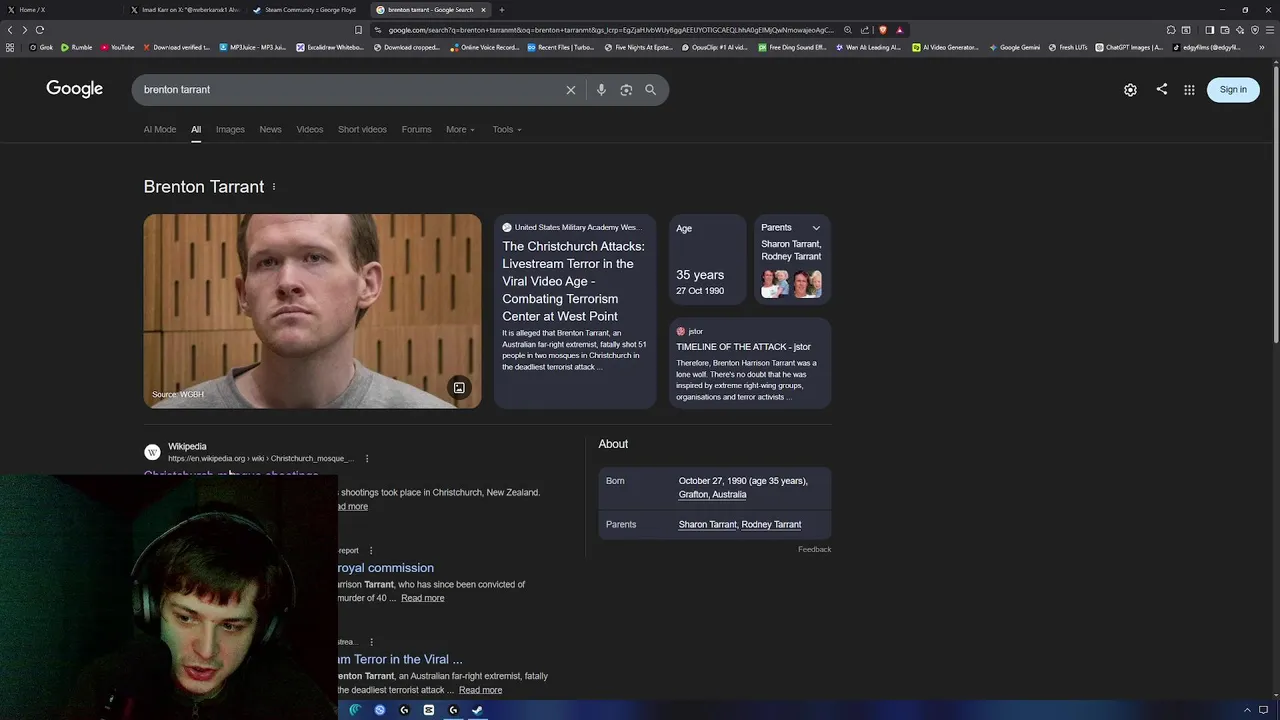The width and height of the screenshot is (1280, 720).
Task: Click Brave Rewards triangle icon
Action: 900,30
